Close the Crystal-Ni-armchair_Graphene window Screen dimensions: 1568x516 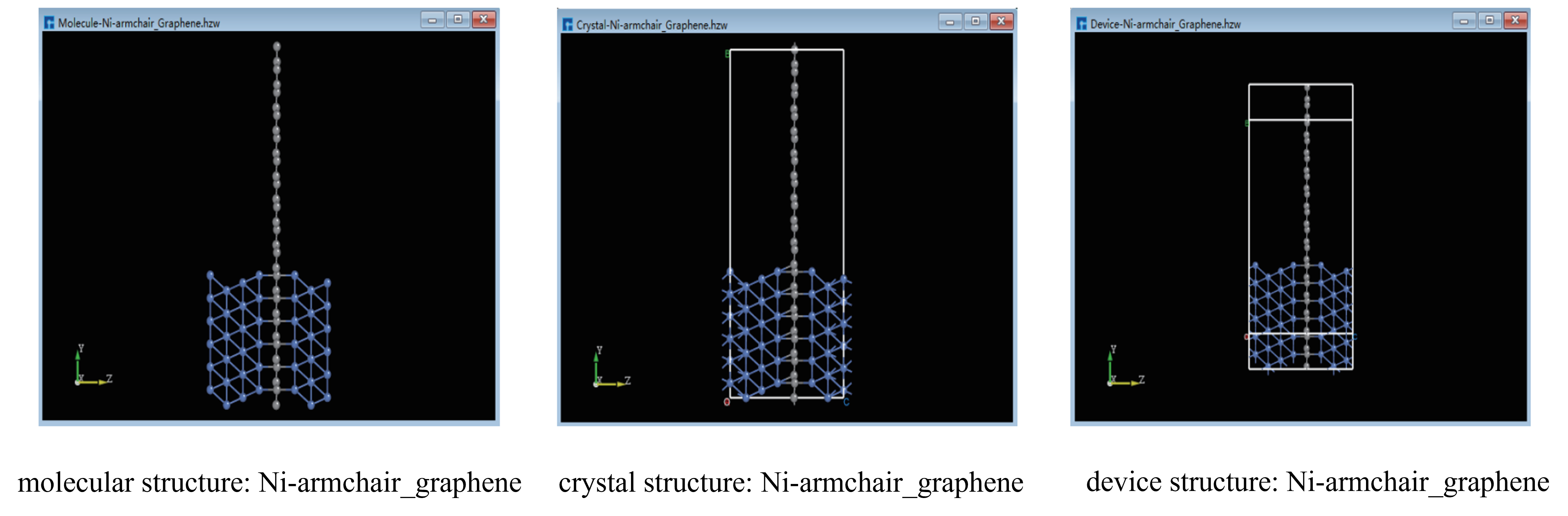pyautogui.click(x=1001, y=22)
